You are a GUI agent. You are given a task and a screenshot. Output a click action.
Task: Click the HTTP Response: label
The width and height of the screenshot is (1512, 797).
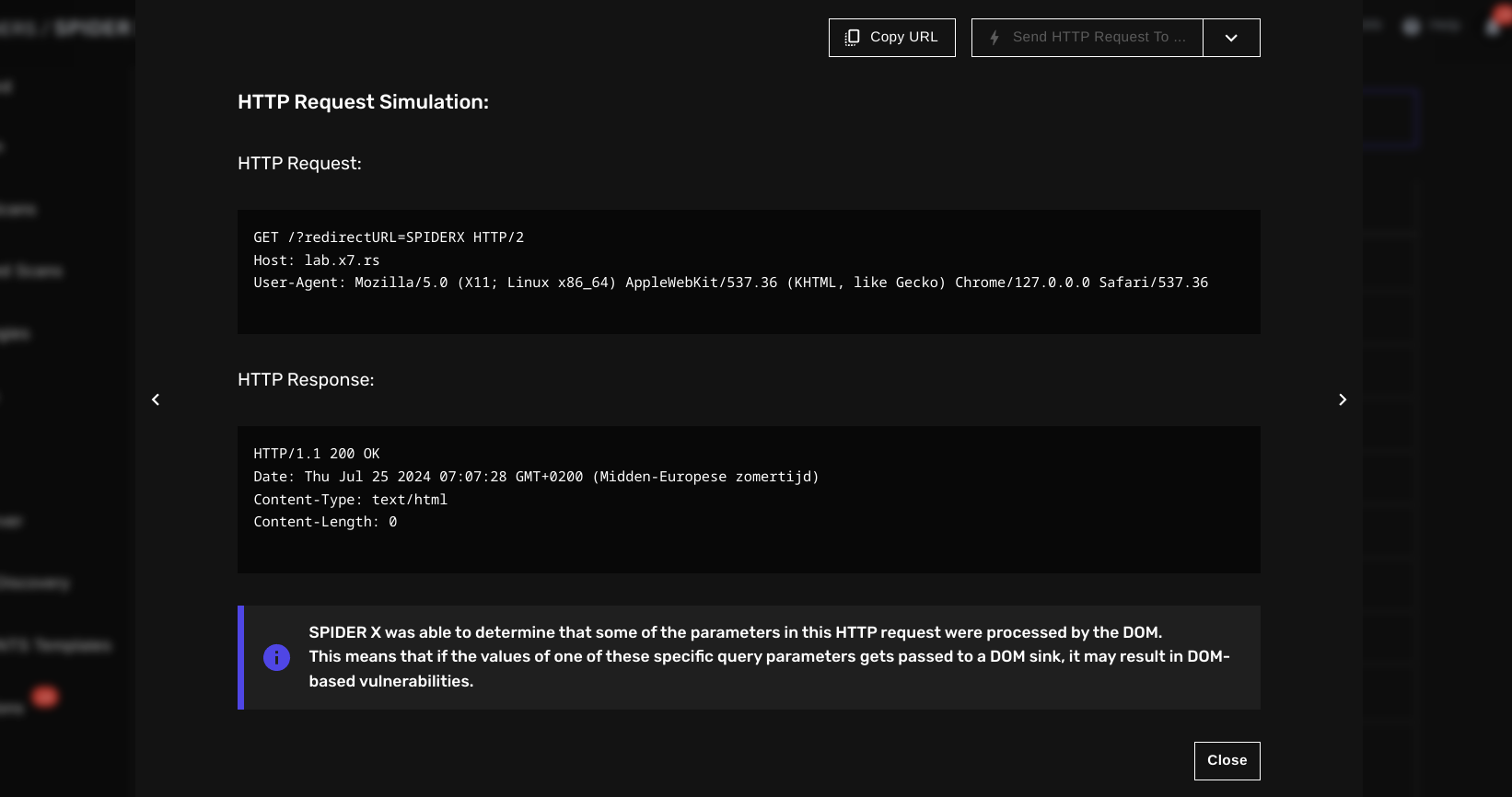click(x=306, y=380)
